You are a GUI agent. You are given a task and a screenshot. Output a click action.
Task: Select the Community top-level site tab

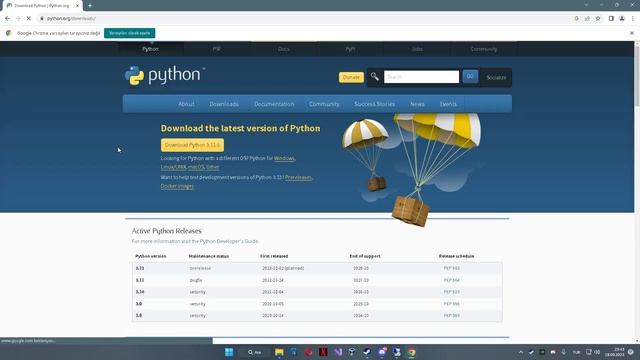tap(484, 49)
